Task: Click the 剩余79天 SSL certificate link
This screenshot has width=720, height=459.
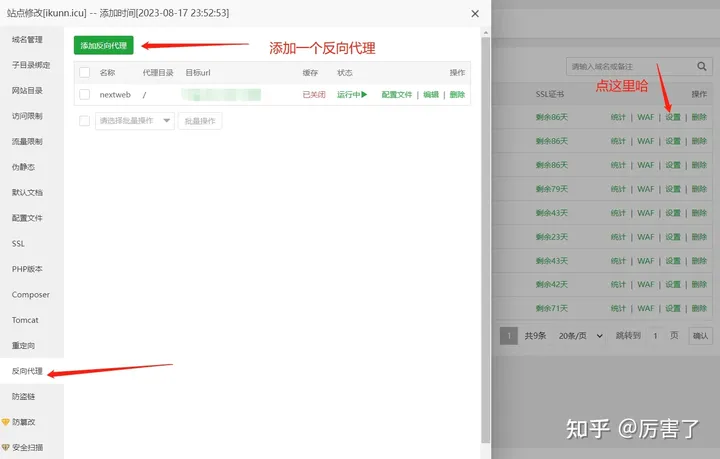Action: tap(552, 189)
